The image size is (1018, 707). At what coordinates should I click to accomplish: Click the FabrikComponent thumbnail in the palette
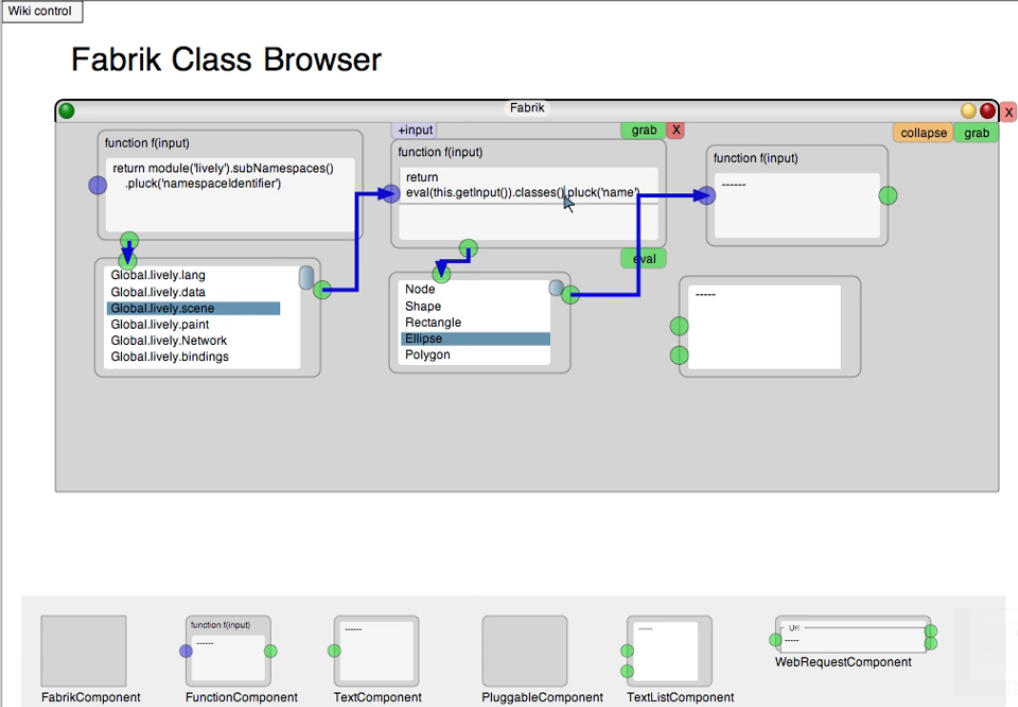pyautogui.click(x=84, y=651)
